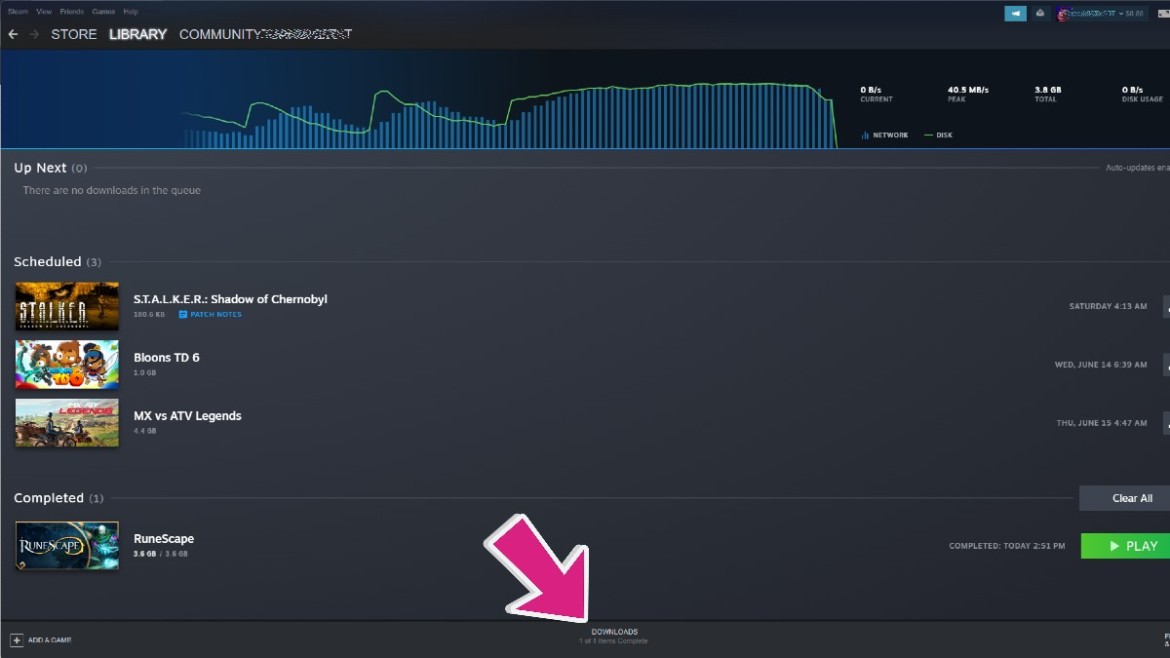Click the back navigation arrow
Viewport: 1170px width, 658px height.
click(x=13, y=35)
